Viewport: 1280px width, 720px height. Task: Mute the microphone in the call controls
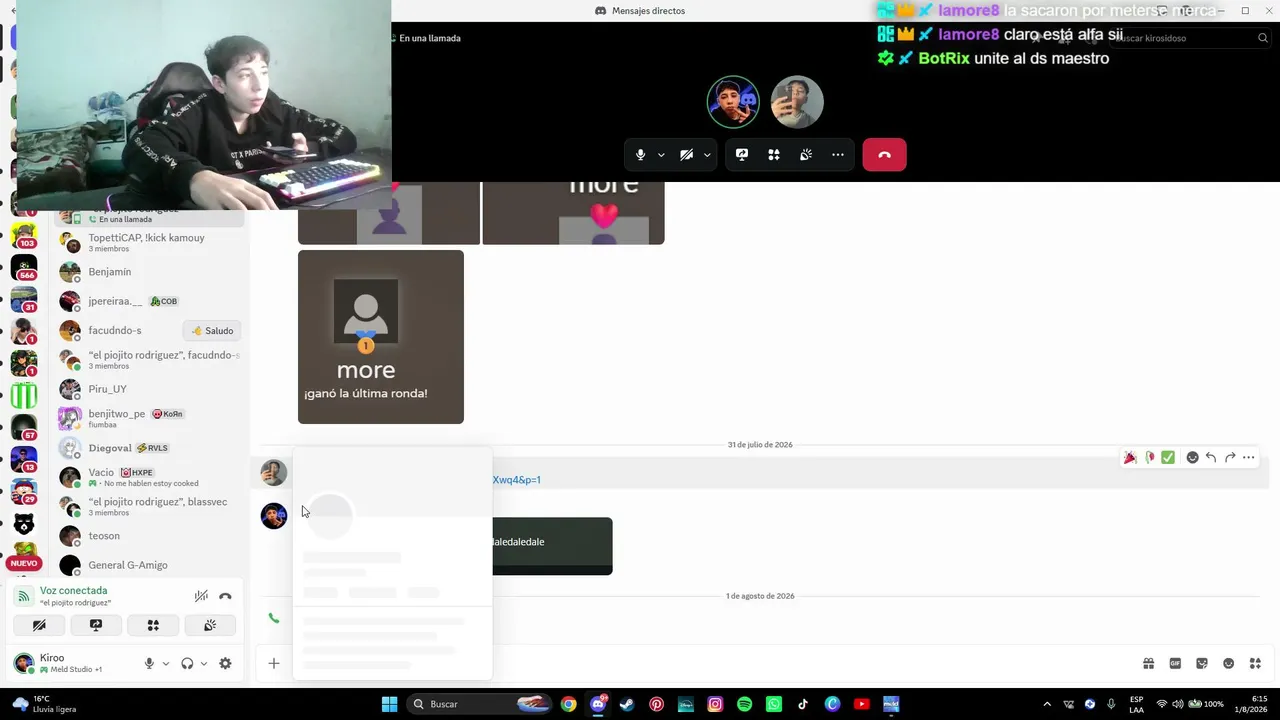tap(641, 155)
